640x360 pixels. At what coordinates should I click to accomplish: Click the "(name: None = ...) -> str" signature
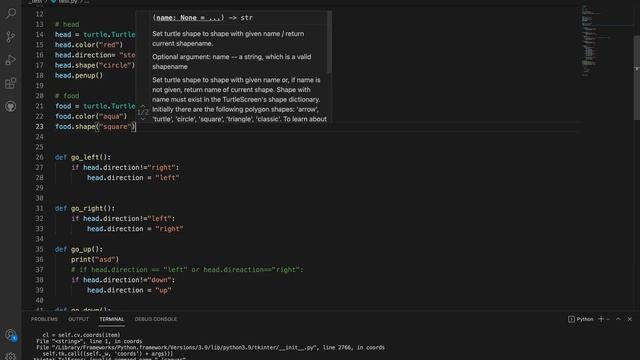coord(203,18)
